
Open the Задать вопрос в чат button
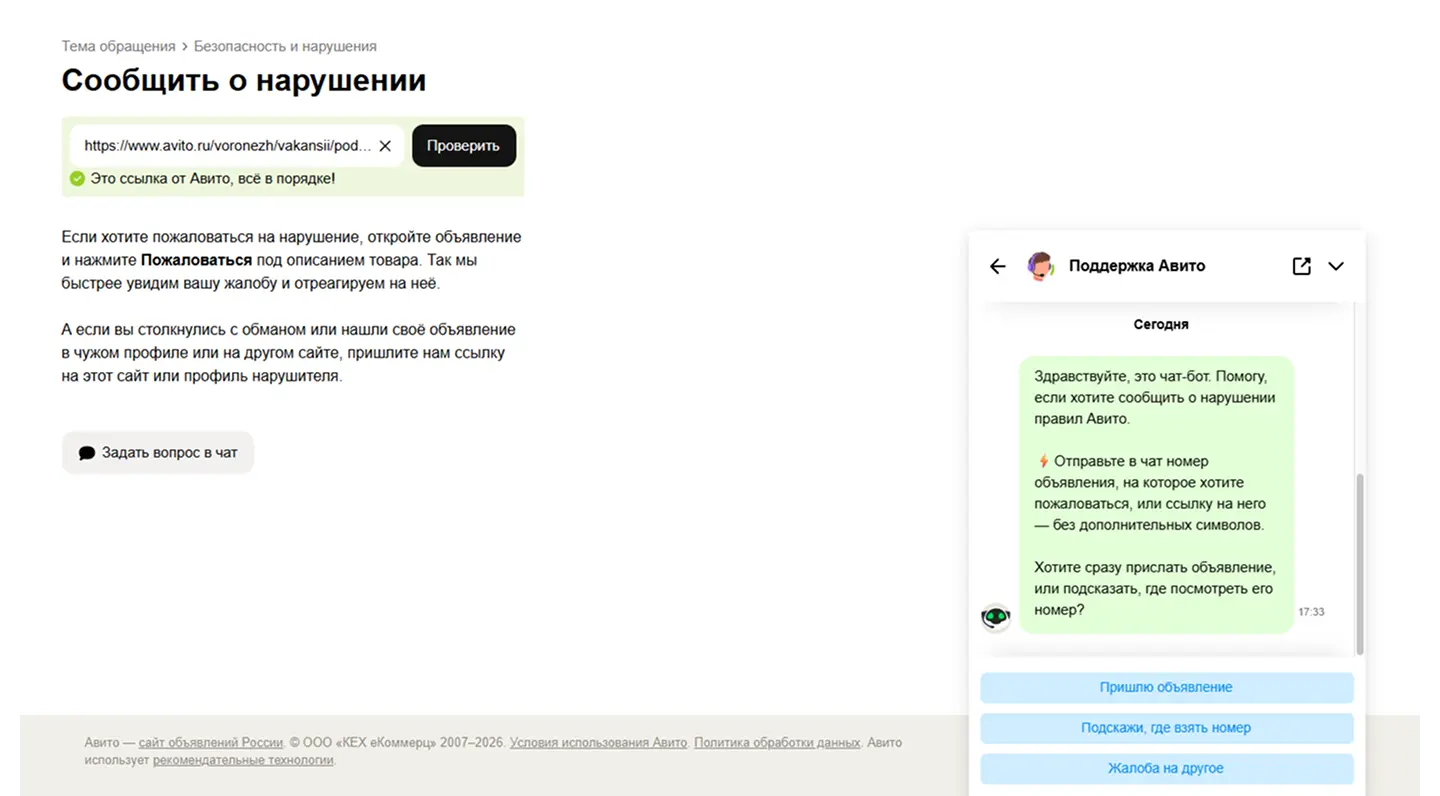pos(158,452)
